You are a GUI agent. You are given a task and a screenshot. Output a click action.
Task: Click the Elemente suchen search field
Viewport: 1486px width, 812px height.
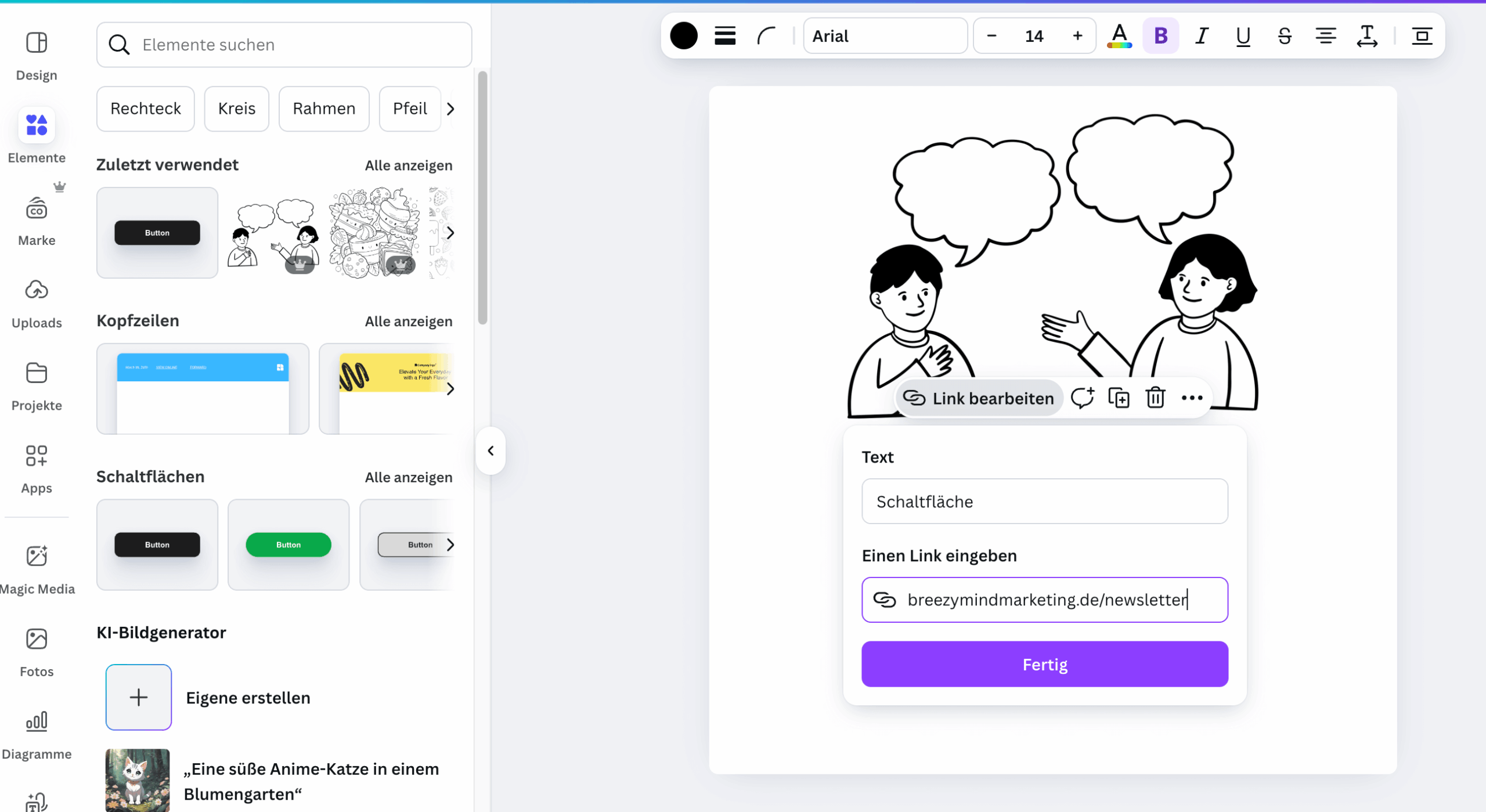(284, 45)
